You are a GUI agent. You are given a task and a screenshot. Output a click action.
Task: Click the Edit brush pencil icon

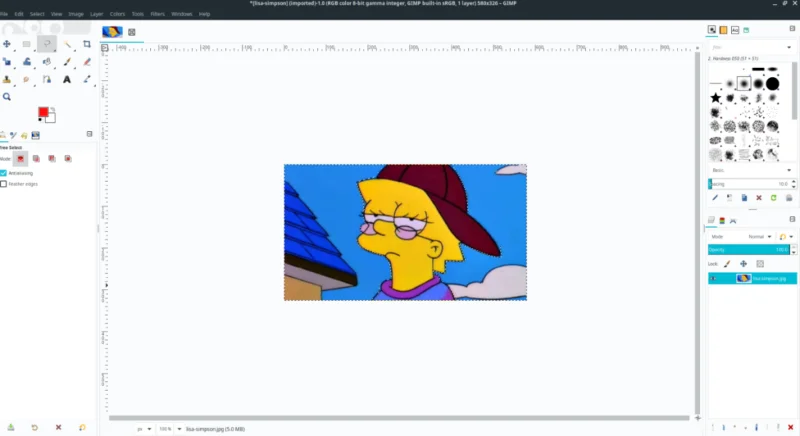[x=715, y=198]
